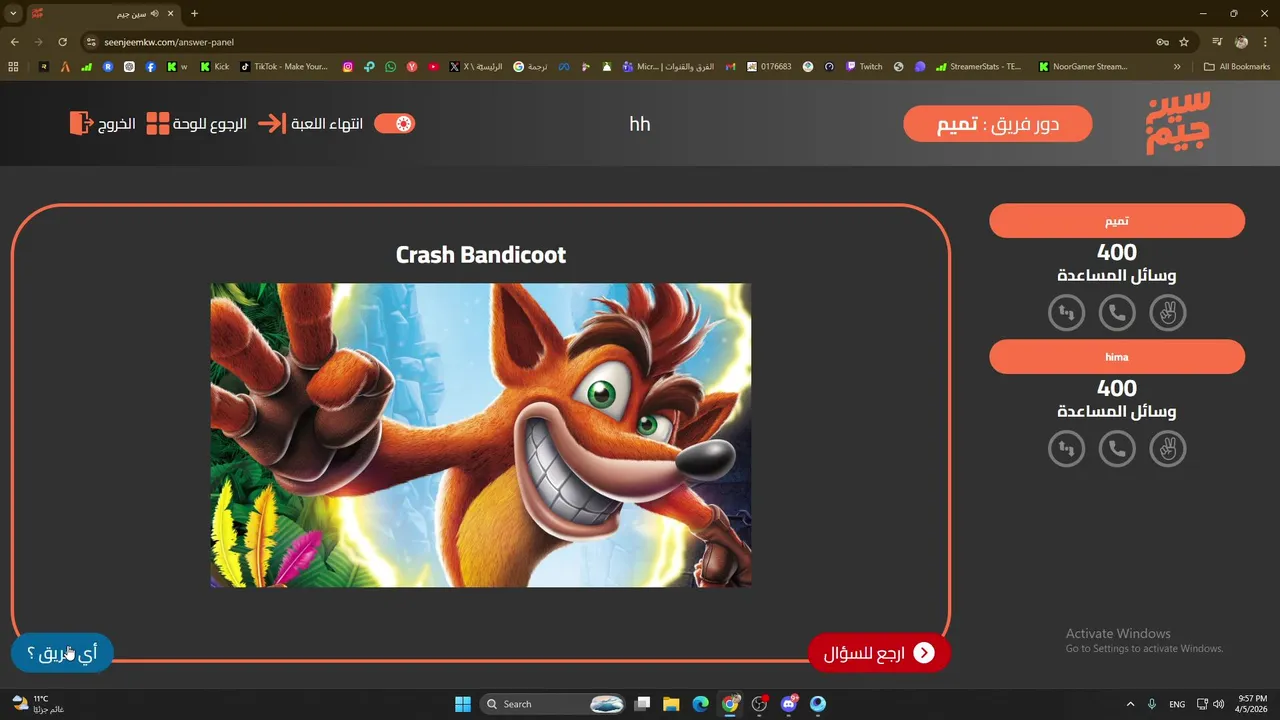Viewport: 1280px width, 720px height.
Task: Select the سين جيم browser tab
Action: point(103,13)
